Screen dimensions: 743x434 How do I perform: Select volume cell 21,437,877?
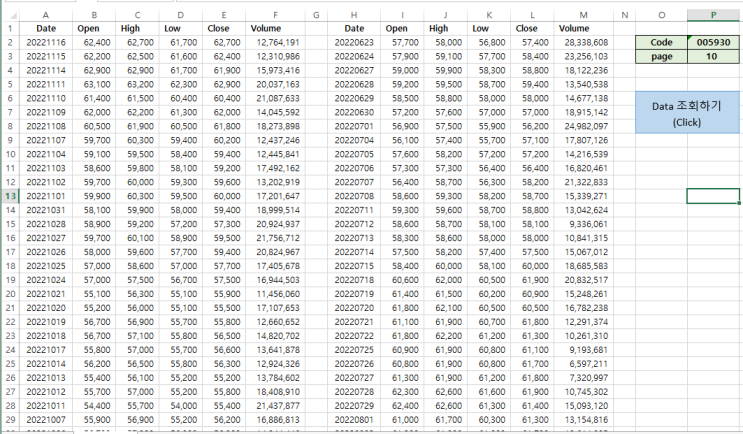tap(275, 406)
